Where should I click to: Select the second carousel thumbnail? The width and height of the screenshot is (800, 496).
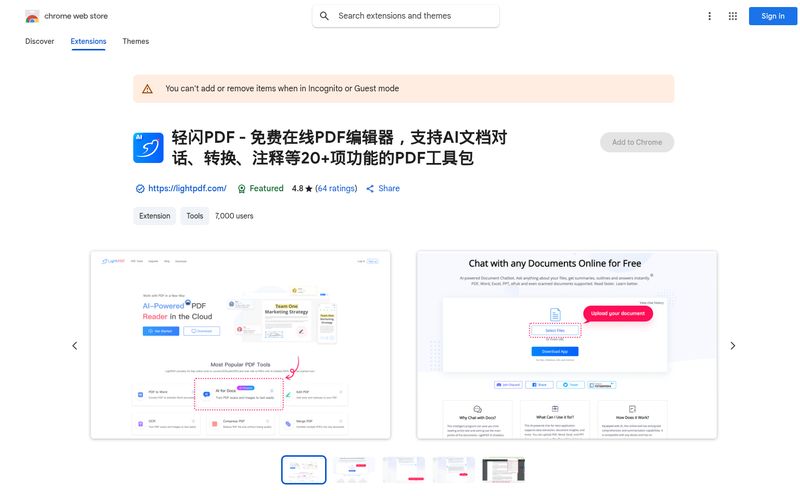[x=354, y=469]
